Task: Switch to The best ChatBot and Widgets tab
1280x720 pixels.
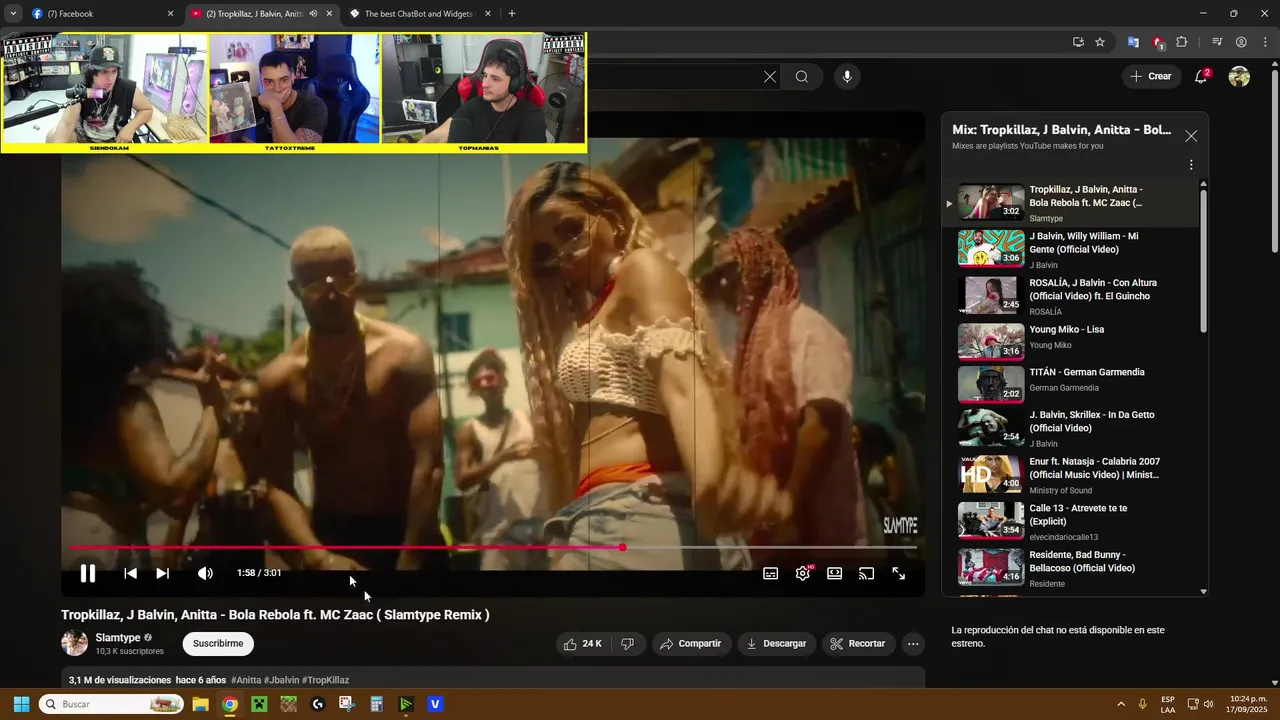Action: tap(420, 14)
